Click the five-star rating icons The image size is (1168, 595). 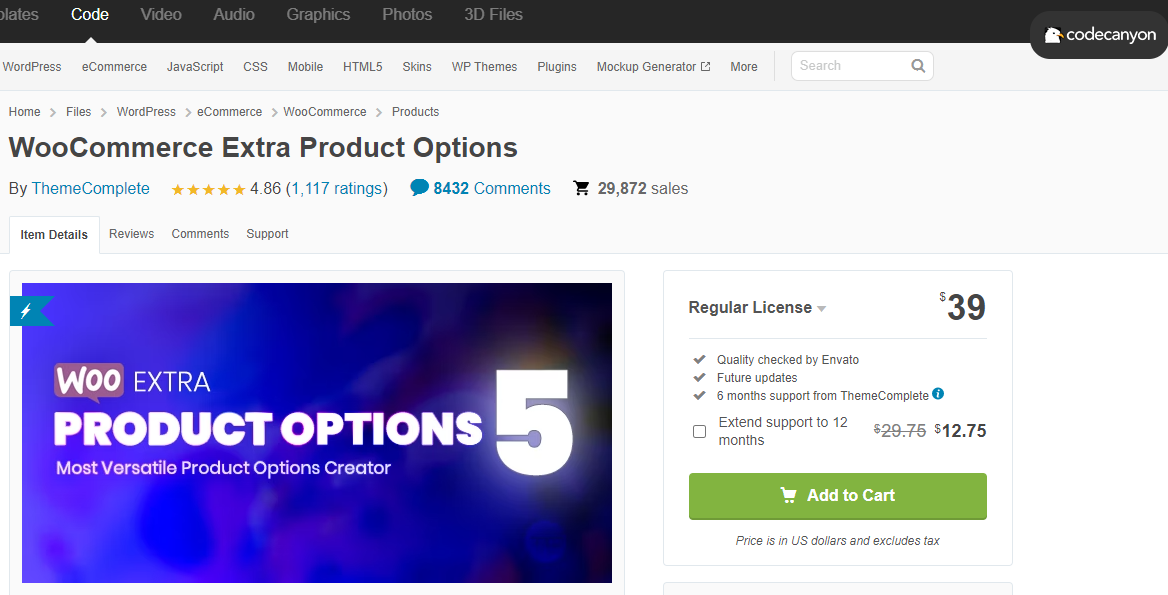208,189
